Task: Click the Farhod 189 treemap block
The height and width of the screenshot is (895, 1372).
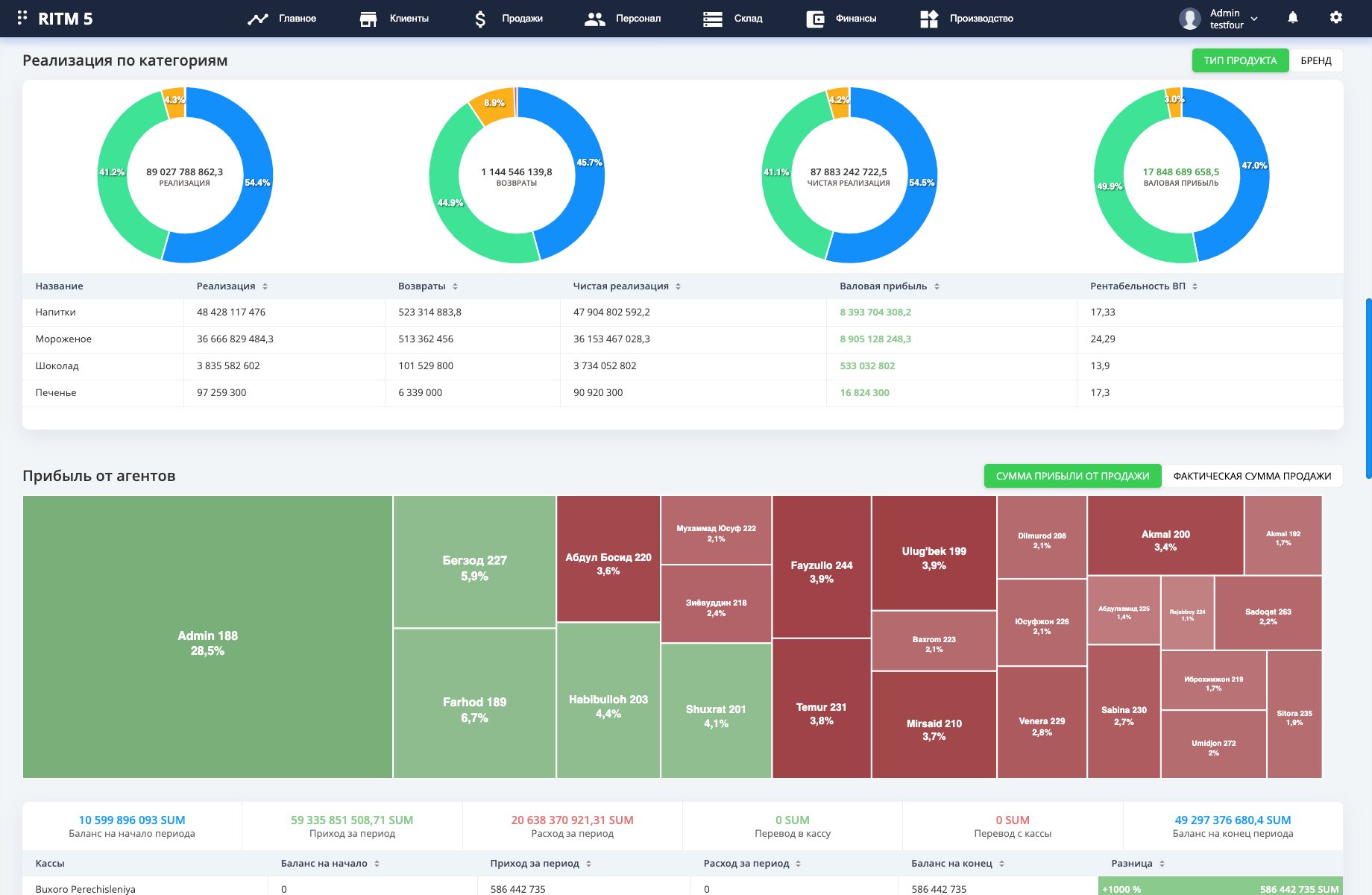Action: click(x=474, y=703)
